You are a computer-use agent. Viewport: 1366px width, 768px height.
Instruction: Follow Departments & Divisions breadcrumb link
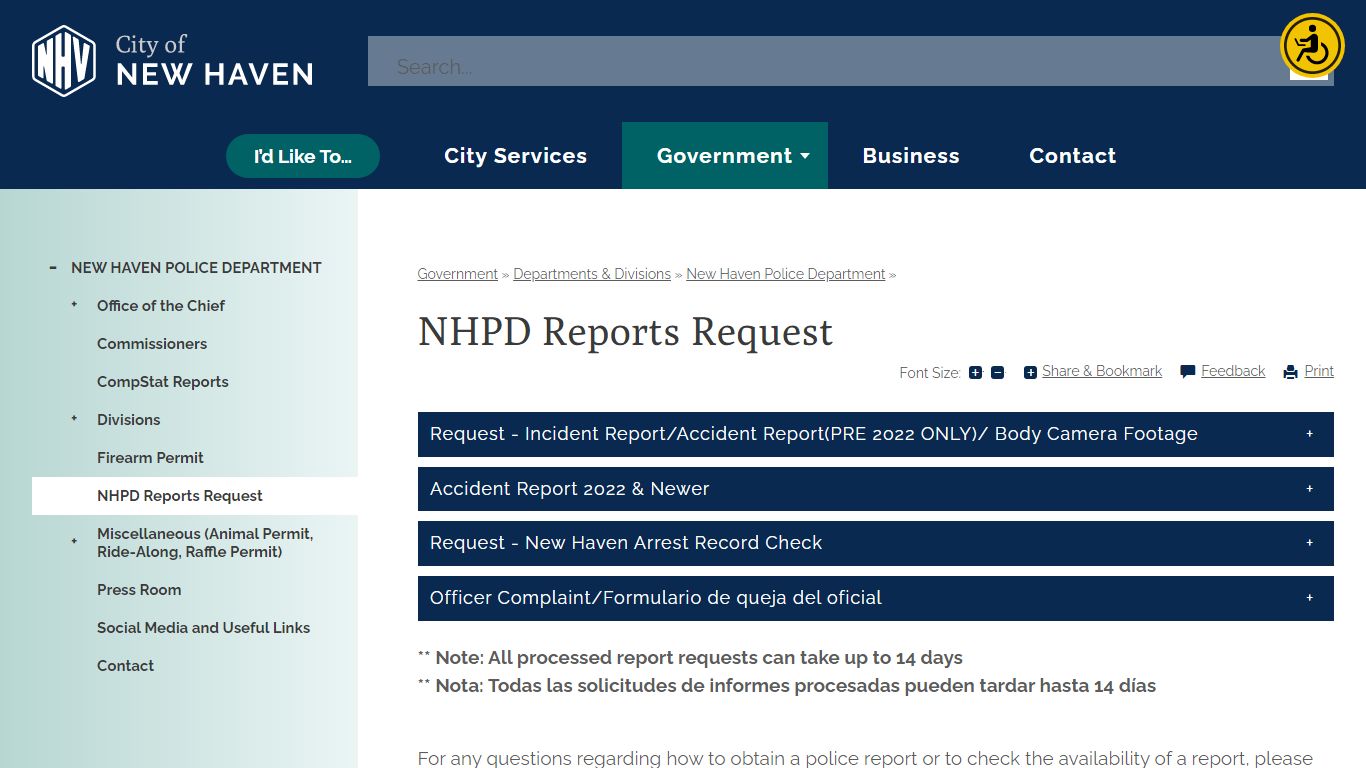(x=592, y=274)
